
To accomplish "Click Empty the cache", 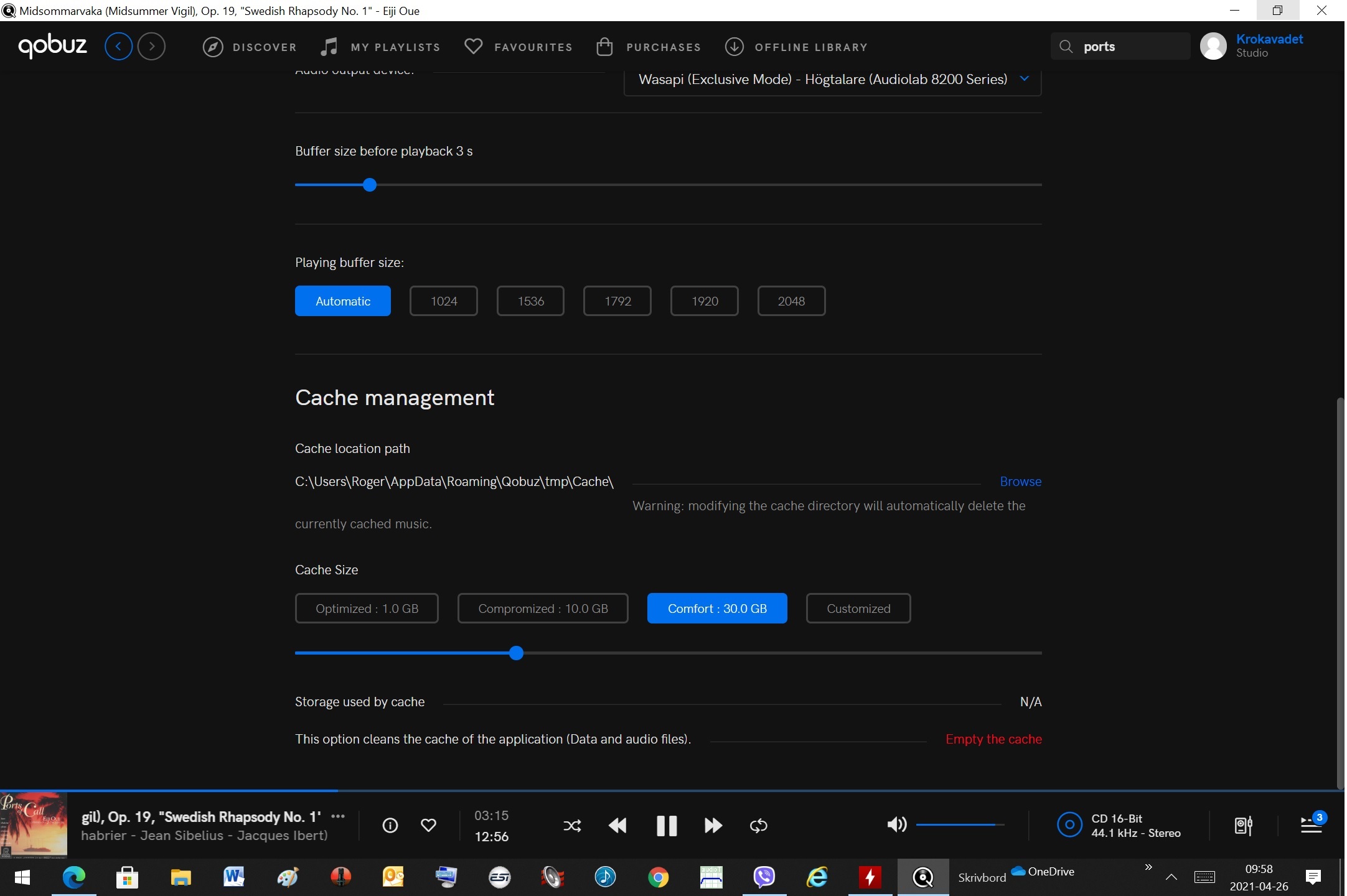I will 993,739.
